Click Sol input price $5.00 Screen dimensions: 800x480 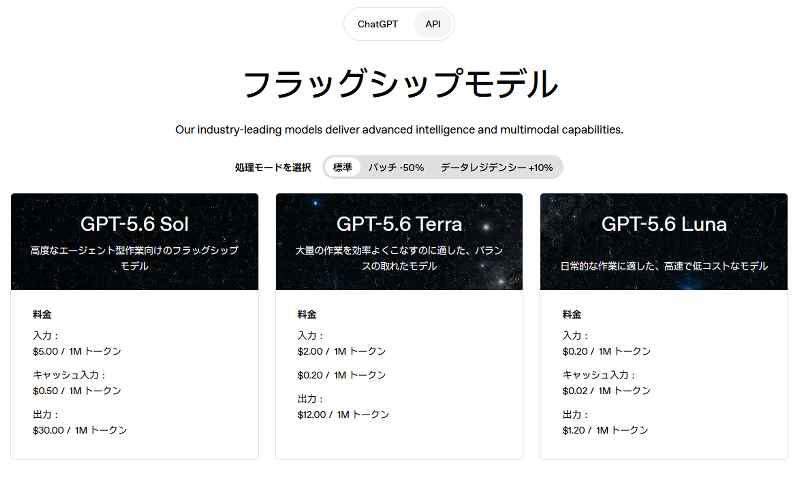click(77, 351)
